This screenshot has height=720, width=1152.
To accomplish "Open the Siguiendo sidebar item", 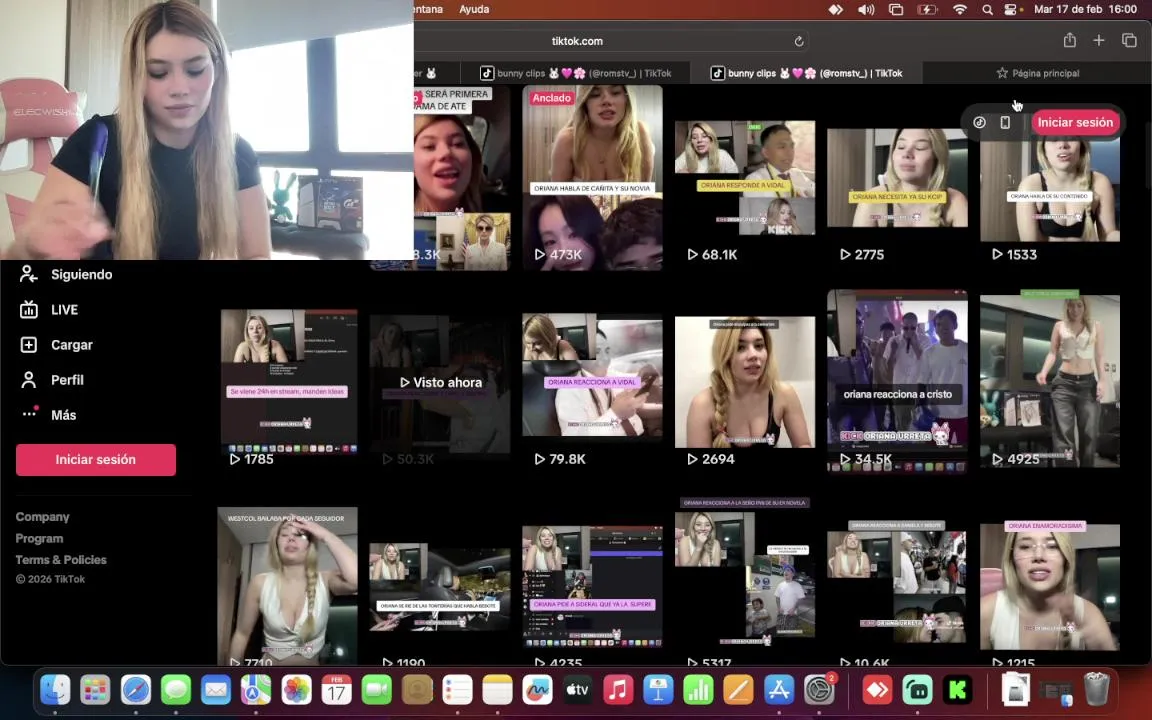I will (x=66, y=275).
